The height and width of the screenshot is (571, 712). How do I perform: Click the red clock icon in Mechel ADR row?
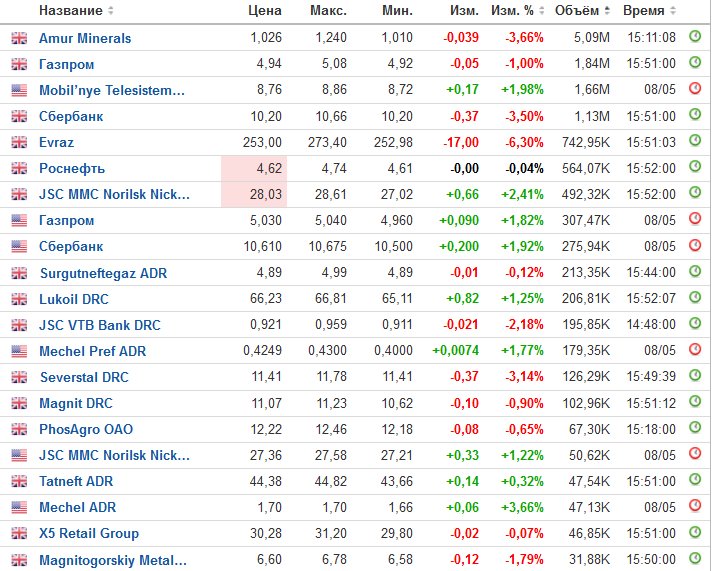coord(695,505)
